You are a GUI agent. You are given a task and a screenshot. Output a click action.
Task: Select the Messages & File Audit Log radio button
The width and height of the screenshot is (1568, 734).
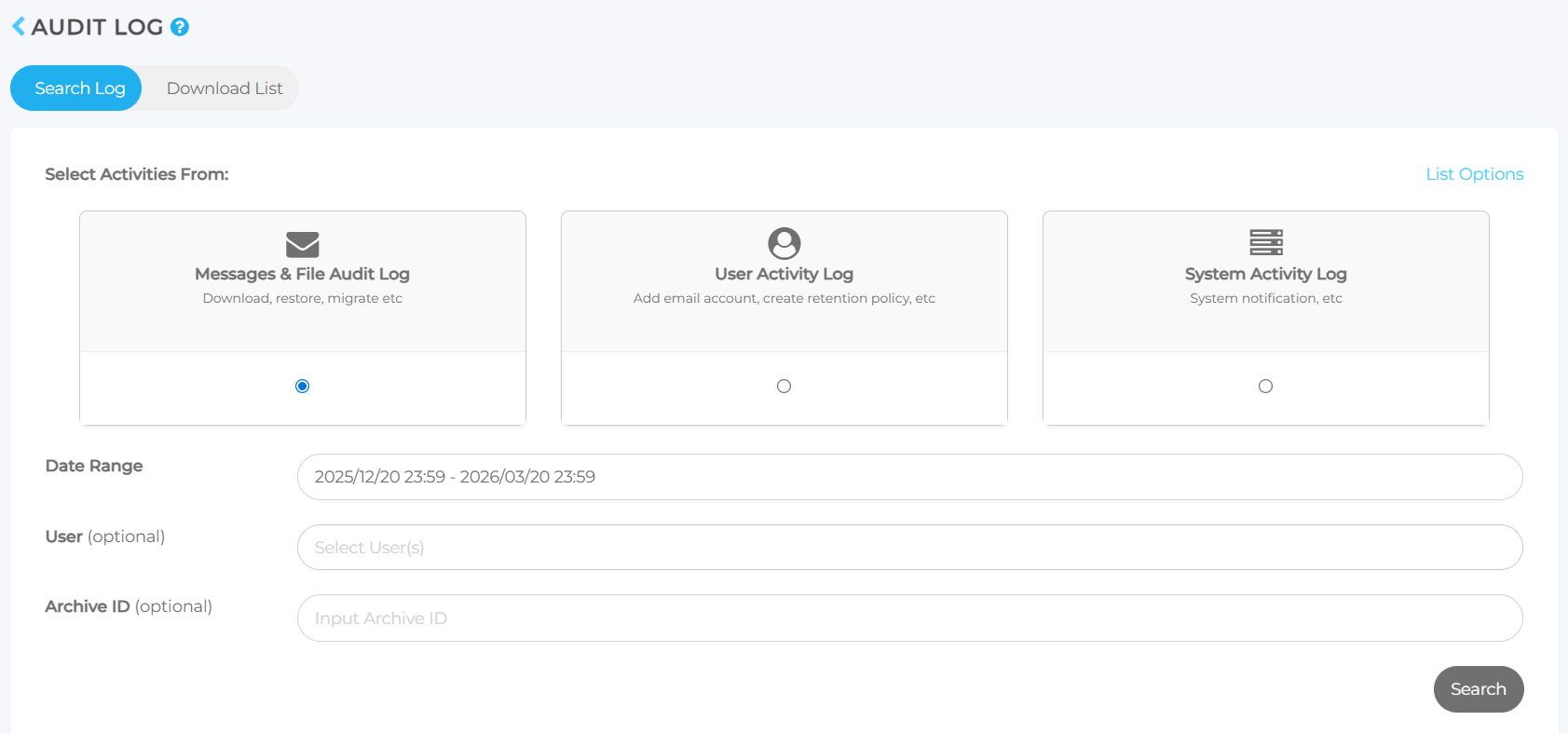pyautogui.click(x=302, y=386)
